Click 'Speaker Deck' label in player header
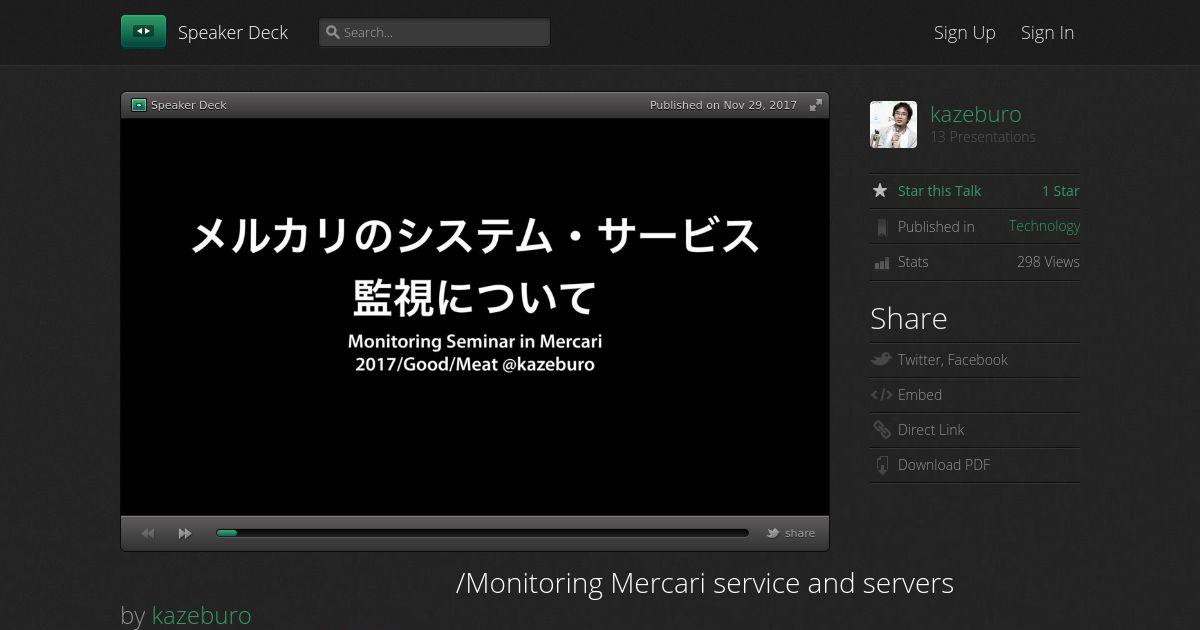1200x630 pixels. 189,105
